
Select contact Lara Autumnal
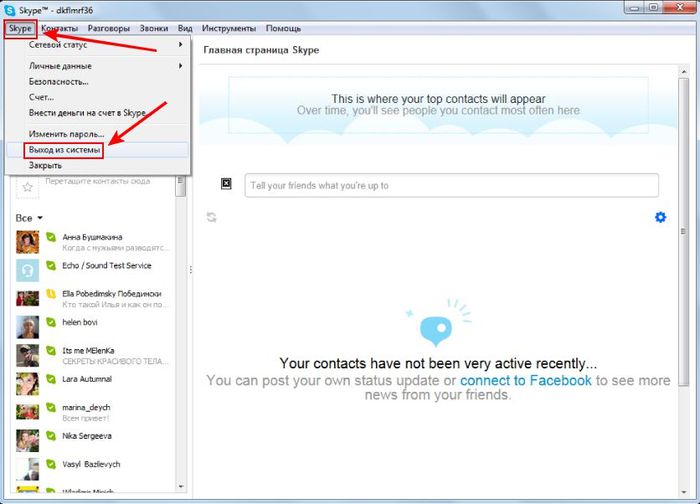click(x=94, y=384)
